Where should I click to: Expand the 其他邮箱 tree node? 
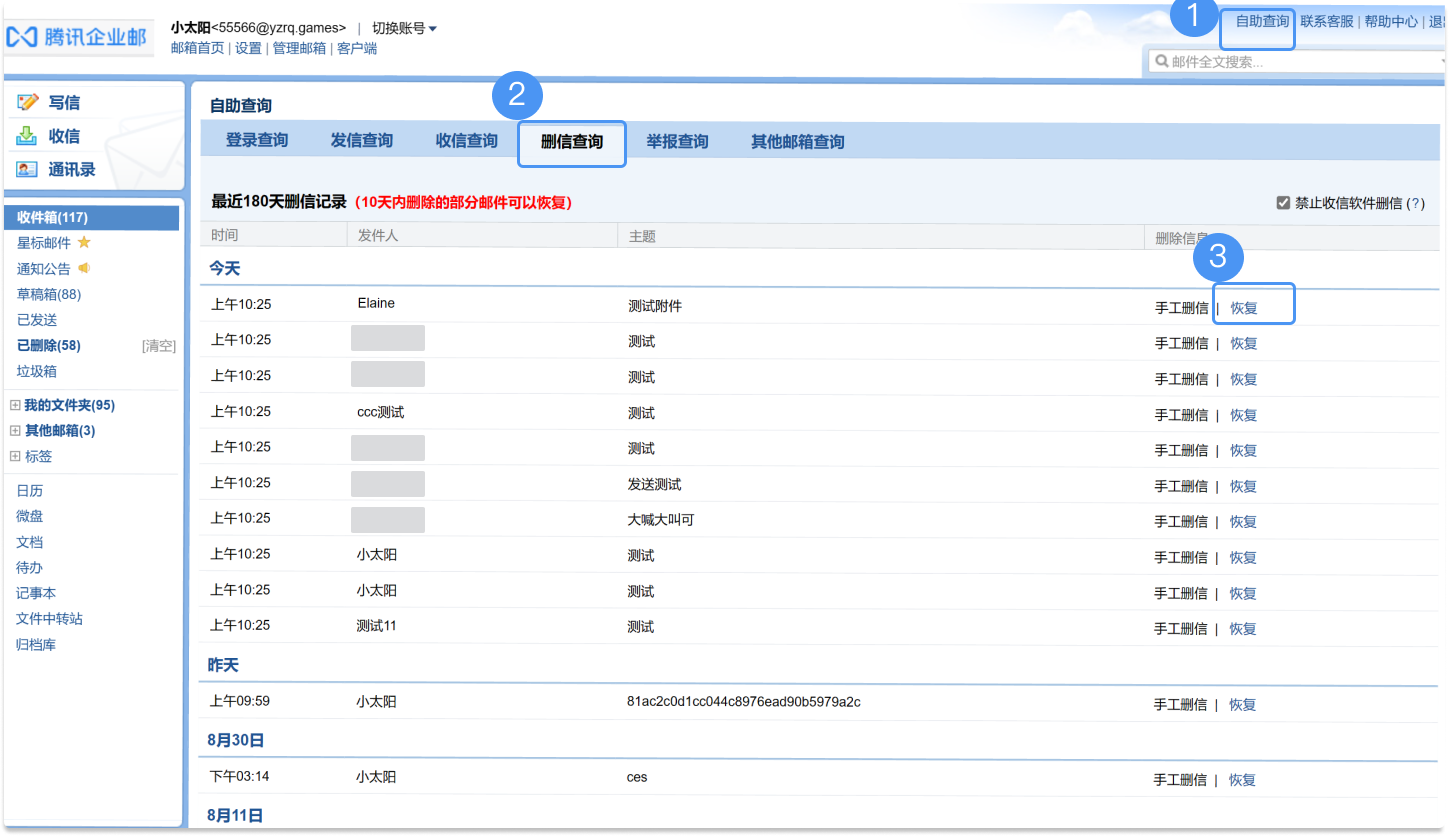click(x=14, y=431)
